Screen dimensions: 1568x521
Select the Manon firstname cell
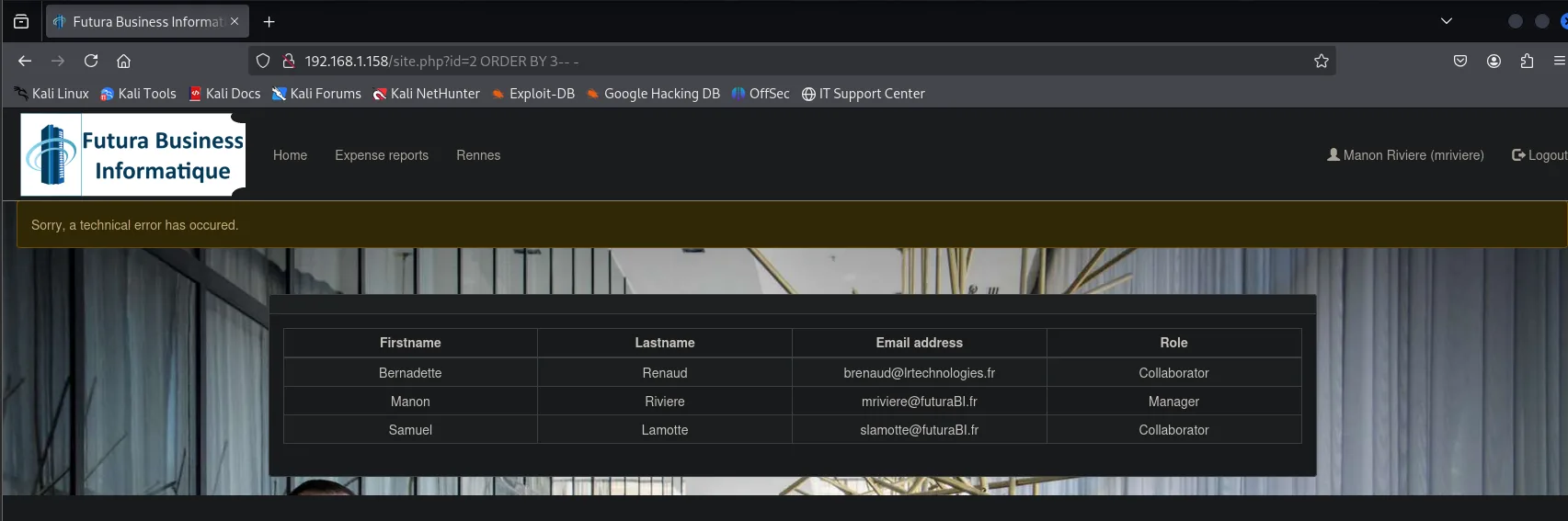[x=410, y=402]
